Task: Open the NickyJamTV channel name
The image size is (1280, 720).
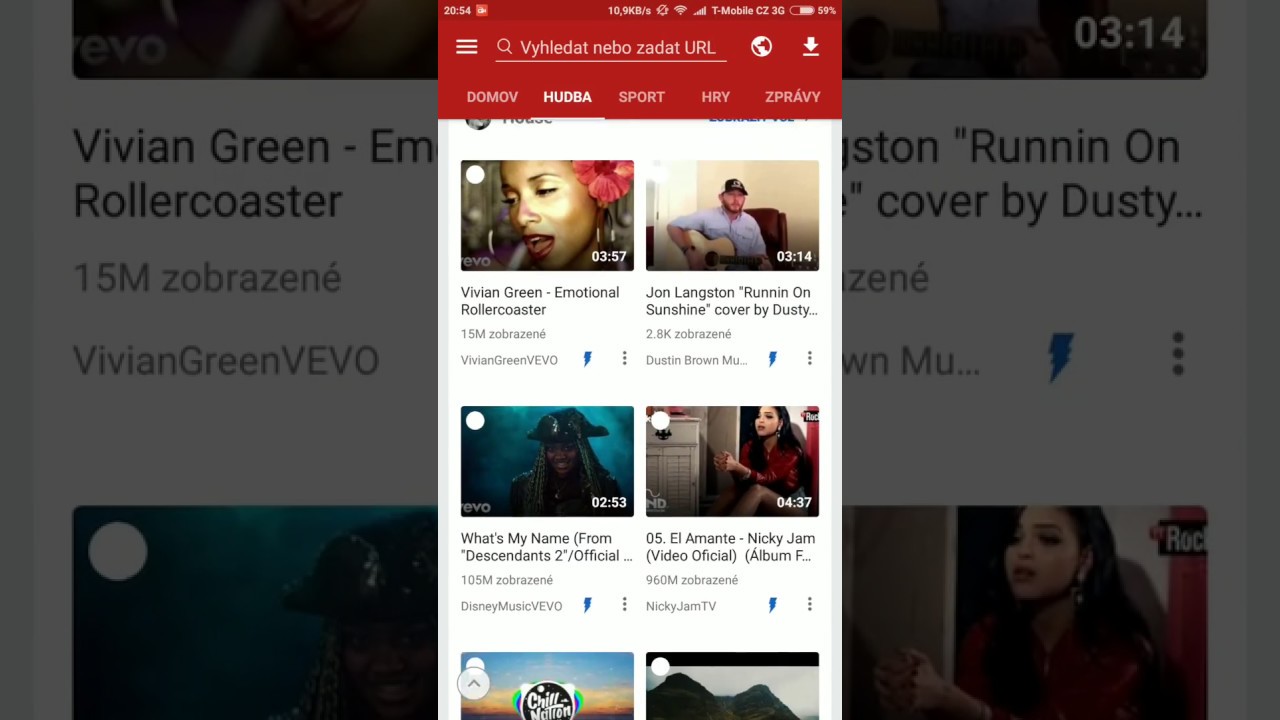Action: pyautogui.click(x=681, y=606)
